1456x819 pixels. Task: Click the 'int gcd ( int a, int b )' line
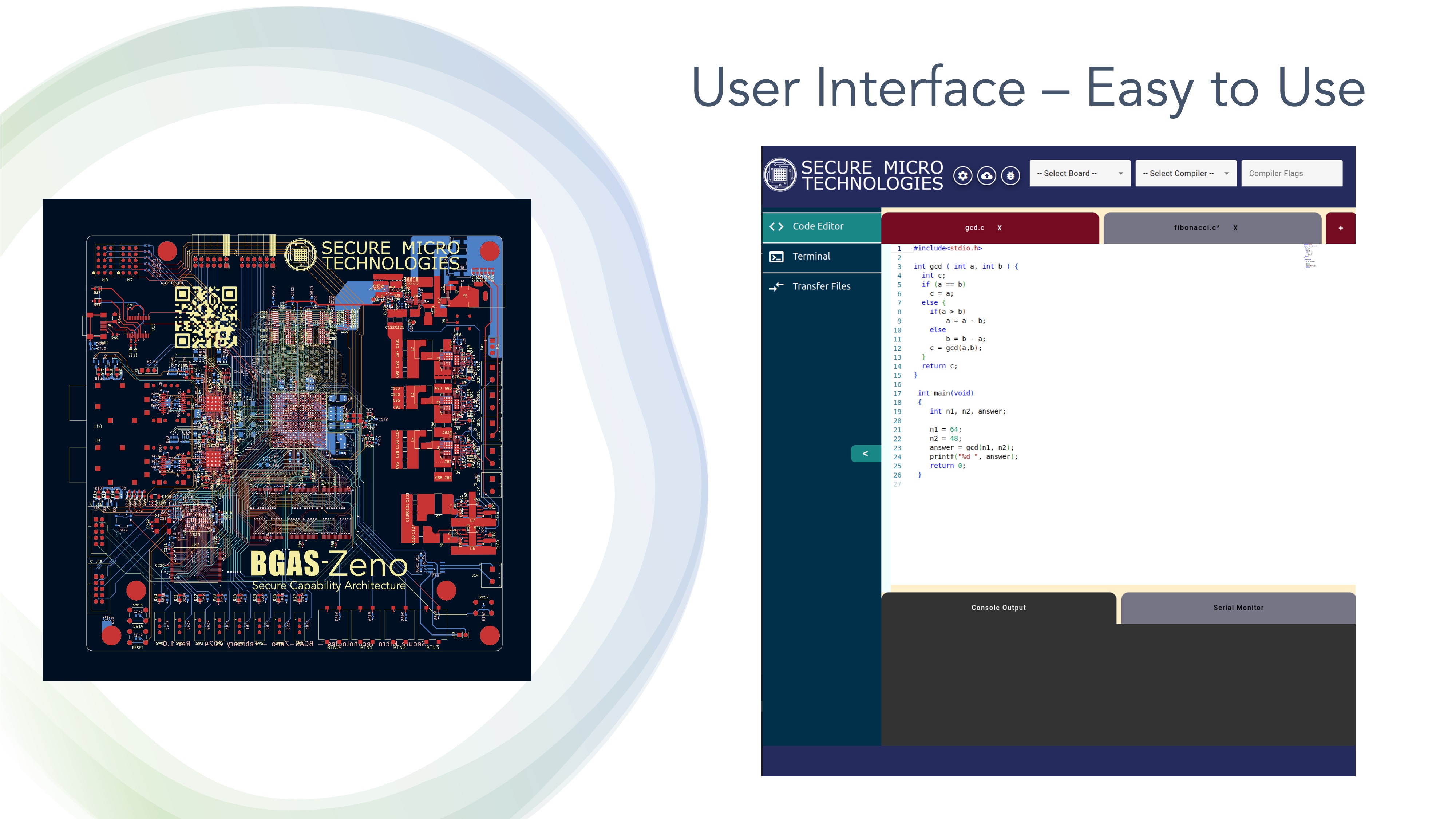[966, 267]
